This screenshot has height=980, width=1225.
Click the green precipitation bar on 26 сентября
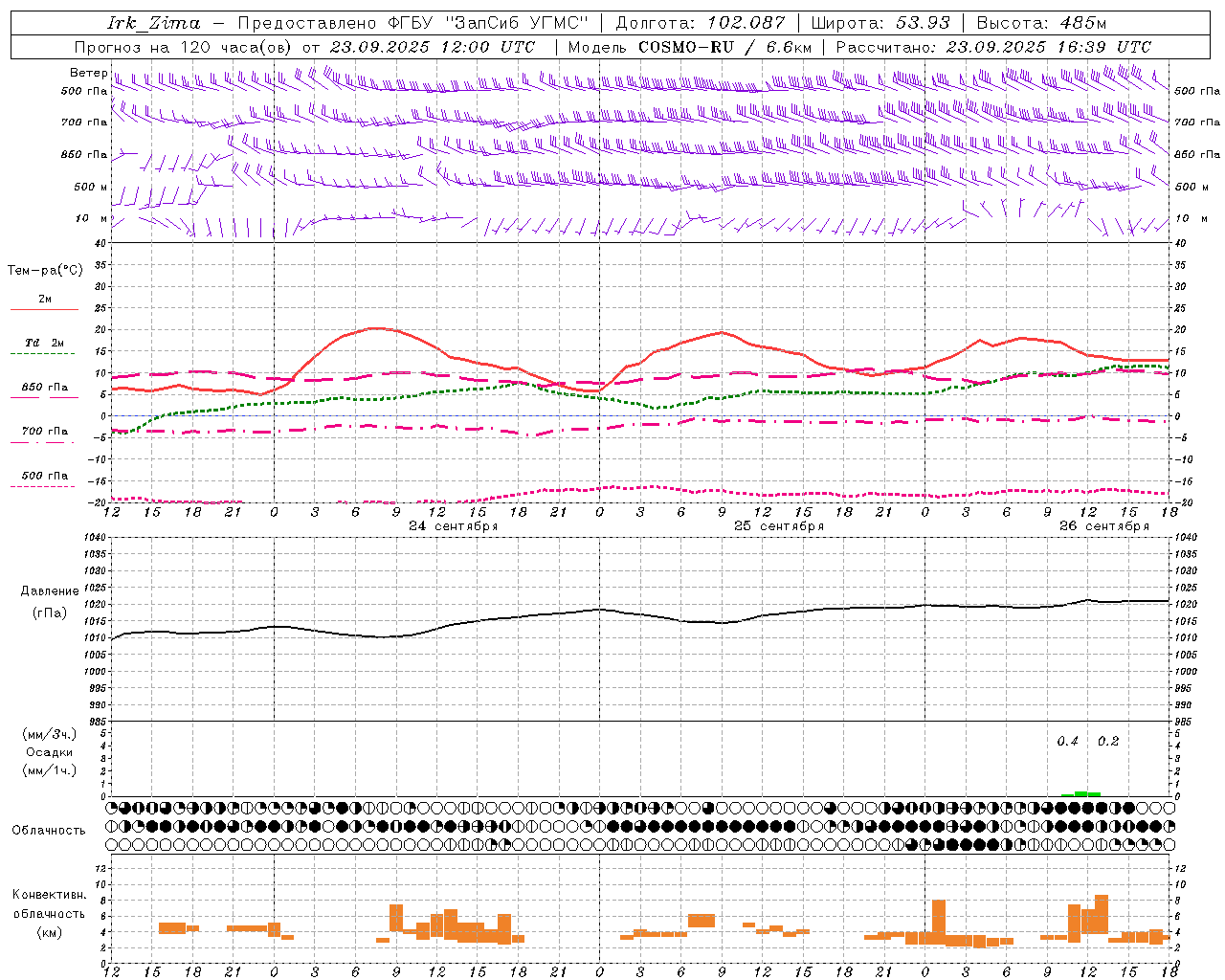[1080, 793]
